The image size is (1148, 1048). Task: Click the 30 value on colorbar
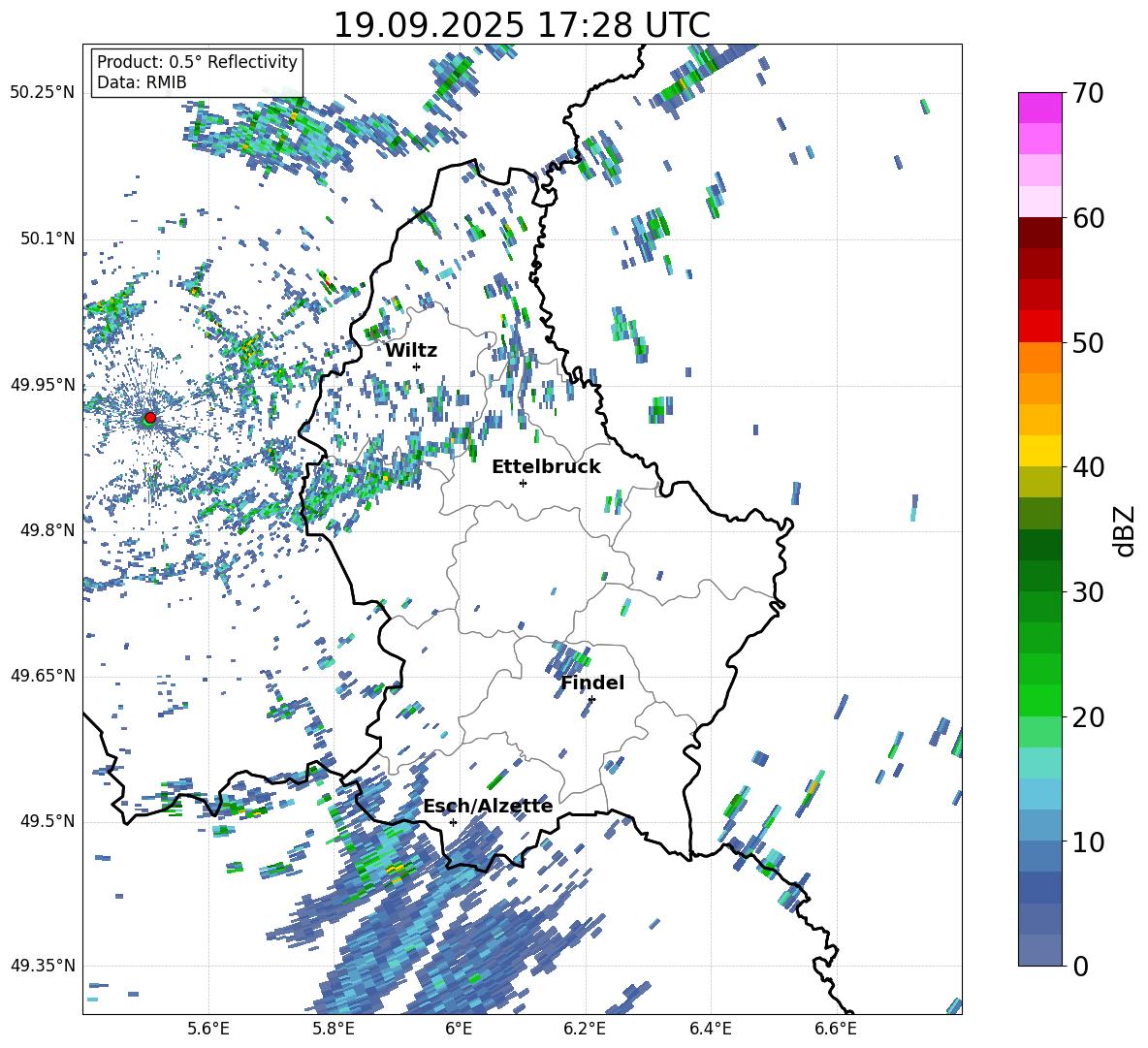(x=1088, y=591)
